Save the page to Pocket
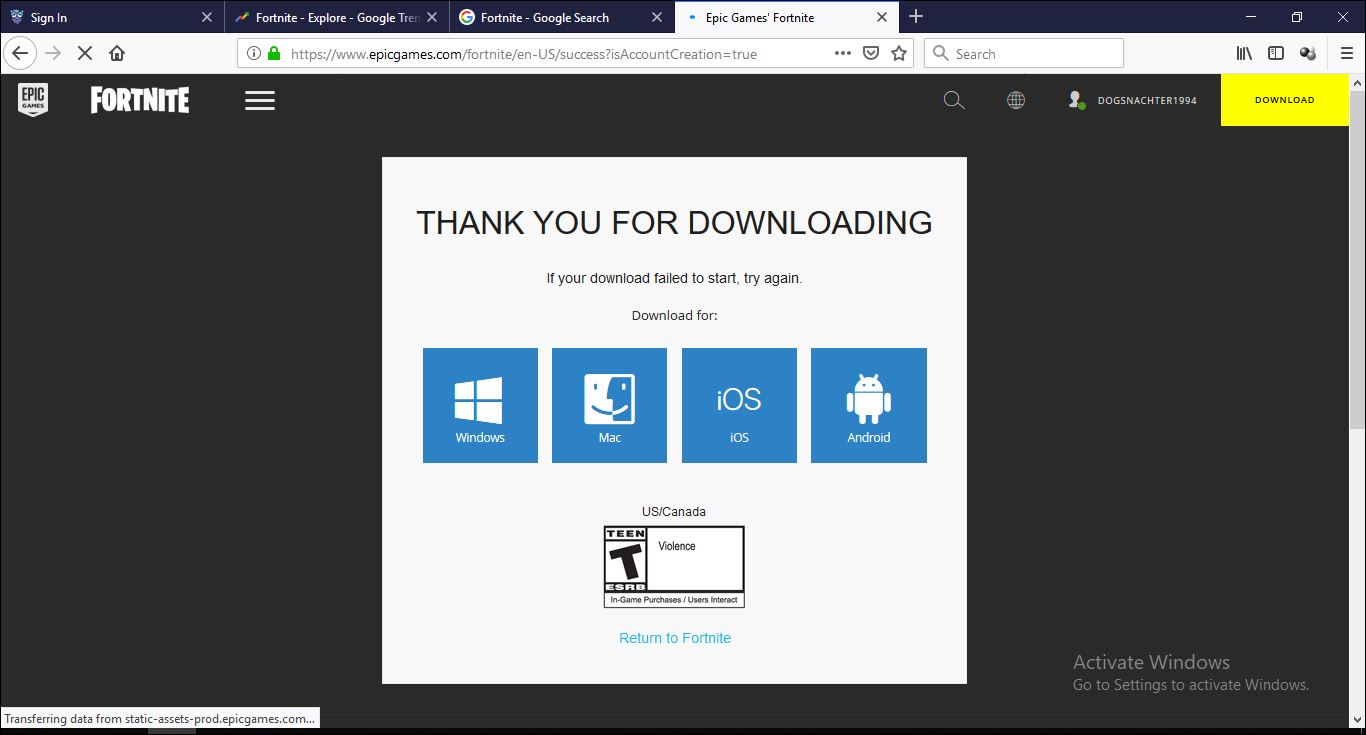This screenshot has width=1366, height=735. 871,54
